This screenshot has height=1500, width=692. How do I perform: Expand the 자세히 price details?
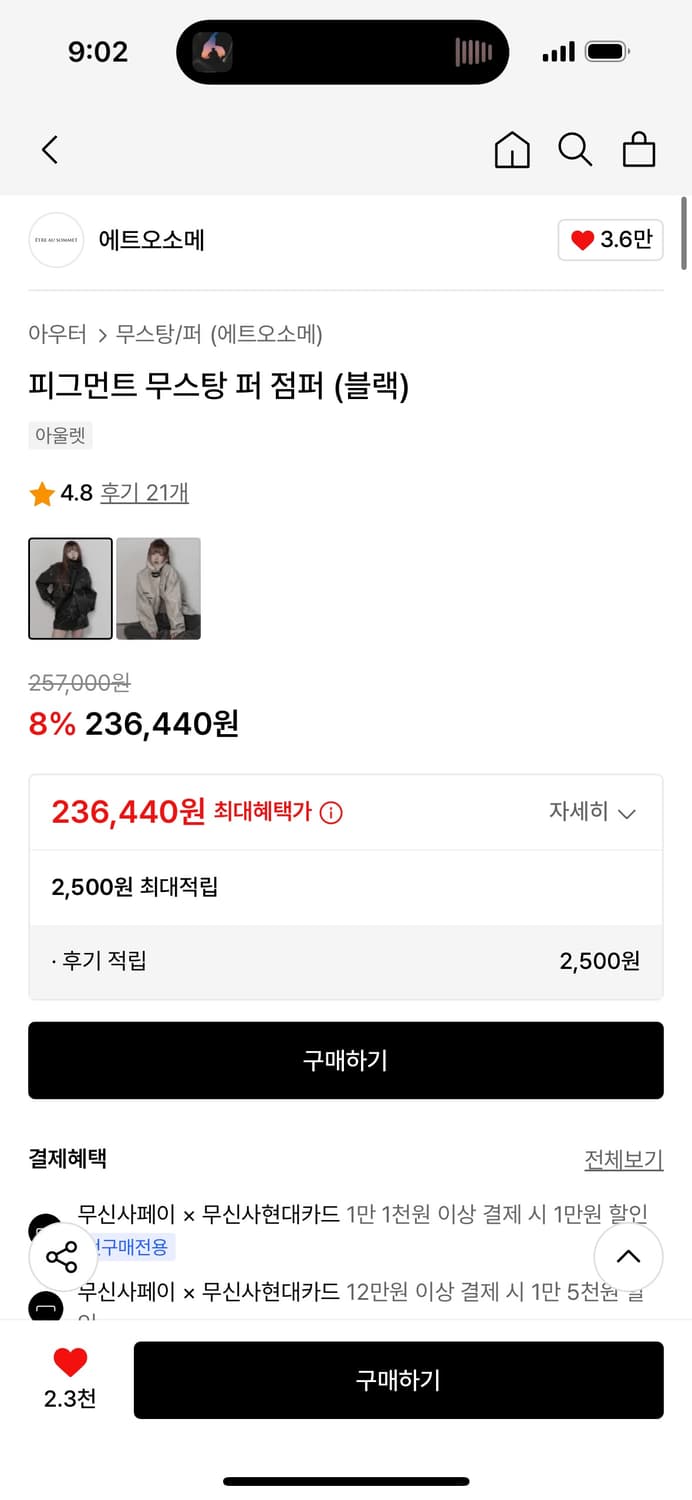[592, 812]
